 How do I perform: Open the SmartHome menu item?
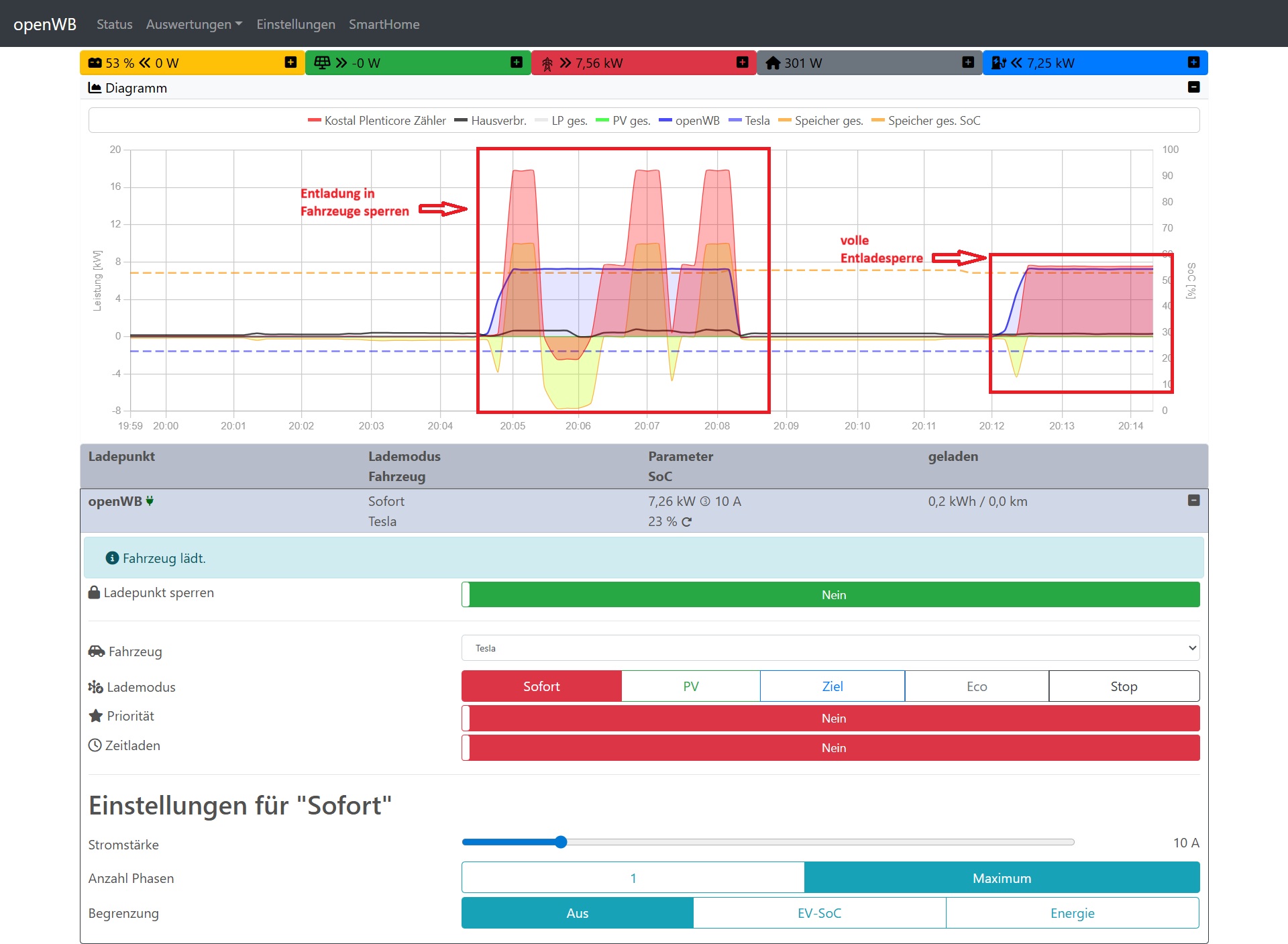point(384,24)
